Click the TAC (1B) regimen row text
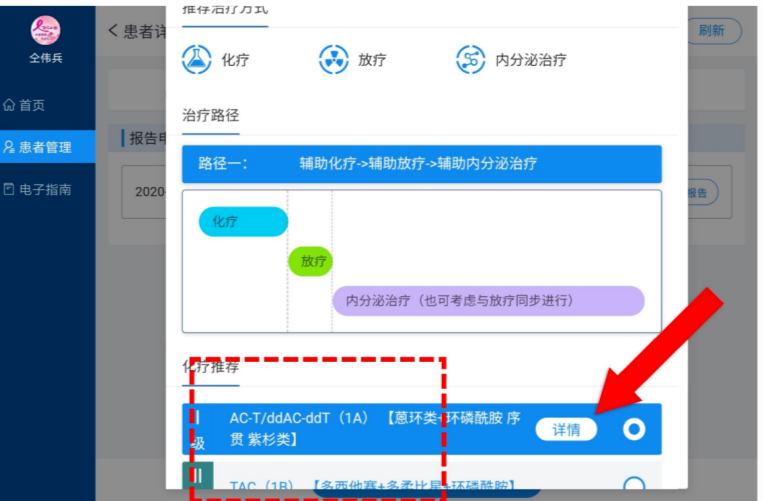This screenshot has width=763, height=501. coord(372,487)
